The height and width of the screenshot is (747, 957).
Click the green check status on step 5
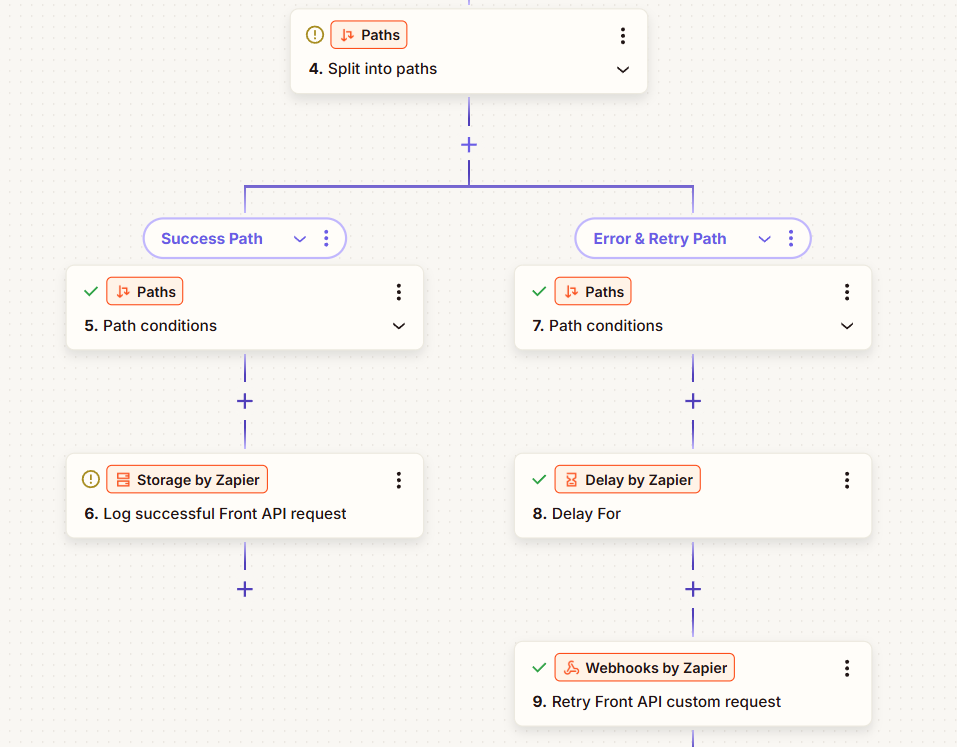coord(91,291)
